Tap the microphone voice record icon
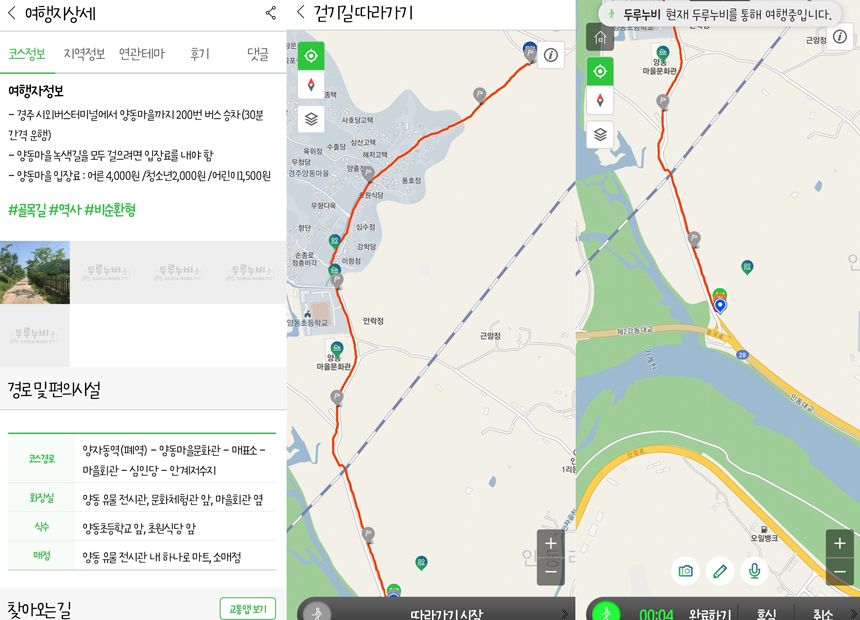Image resolution: width=860 pixels, height=620 pixels. pyautogui.click(x=754, y=571)
